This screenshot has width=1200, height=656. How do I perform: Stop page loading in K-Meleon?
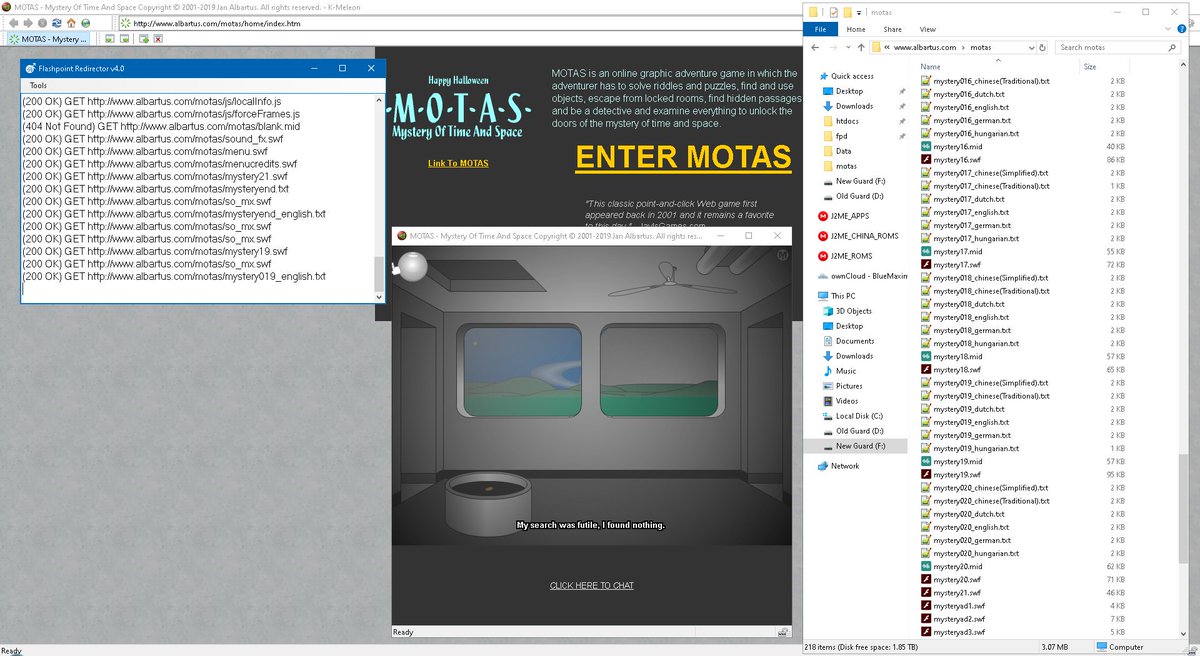click(x=42, y=23)
